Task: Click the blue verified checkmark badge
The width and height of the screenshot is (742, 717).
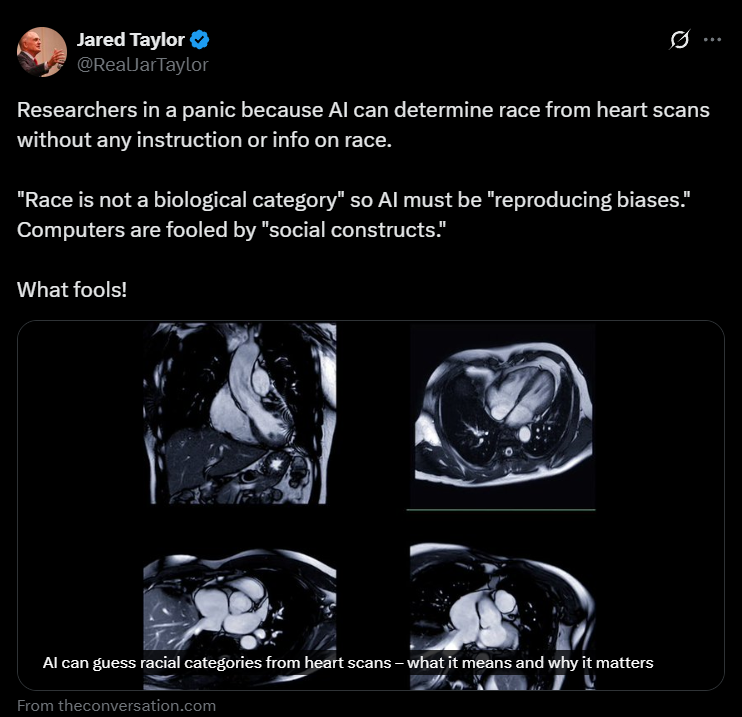Action: [200, 41]
